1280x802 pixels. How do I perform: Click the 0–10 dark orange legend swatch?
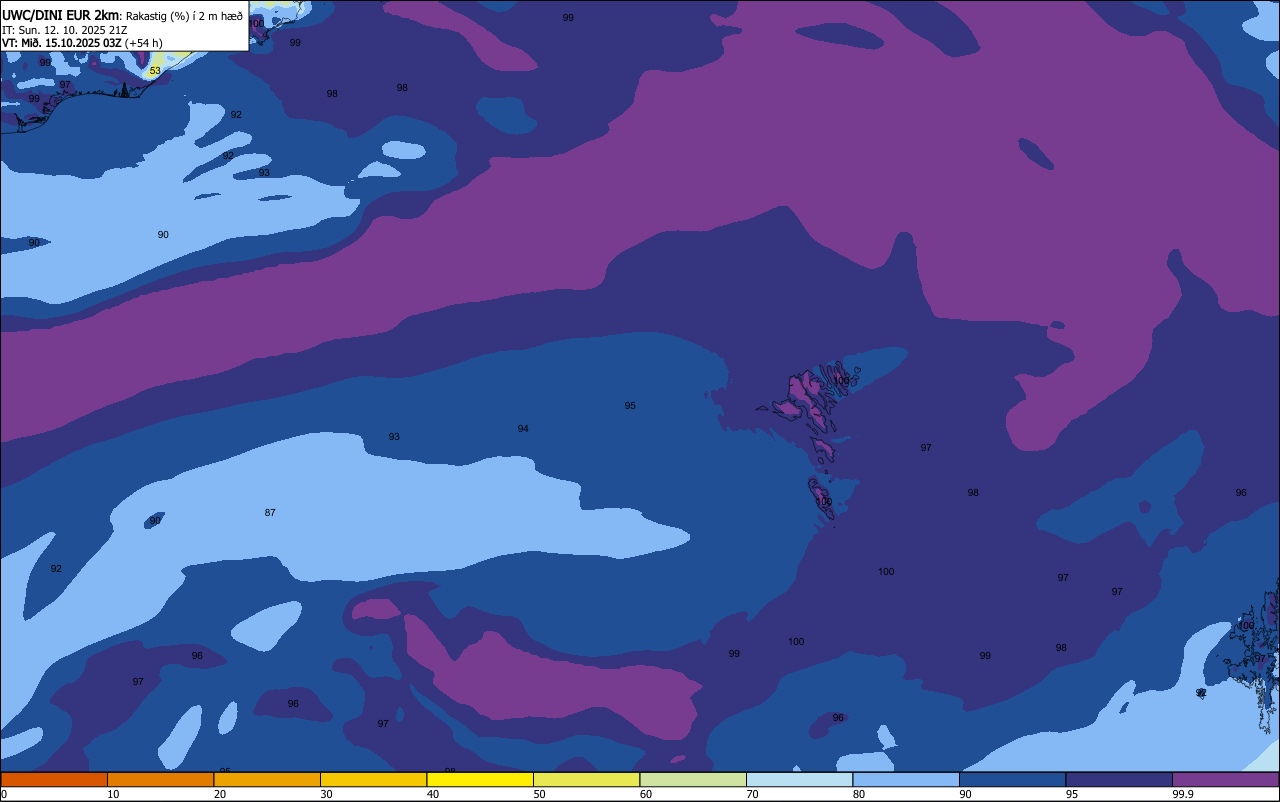click(x=54, y=779)
